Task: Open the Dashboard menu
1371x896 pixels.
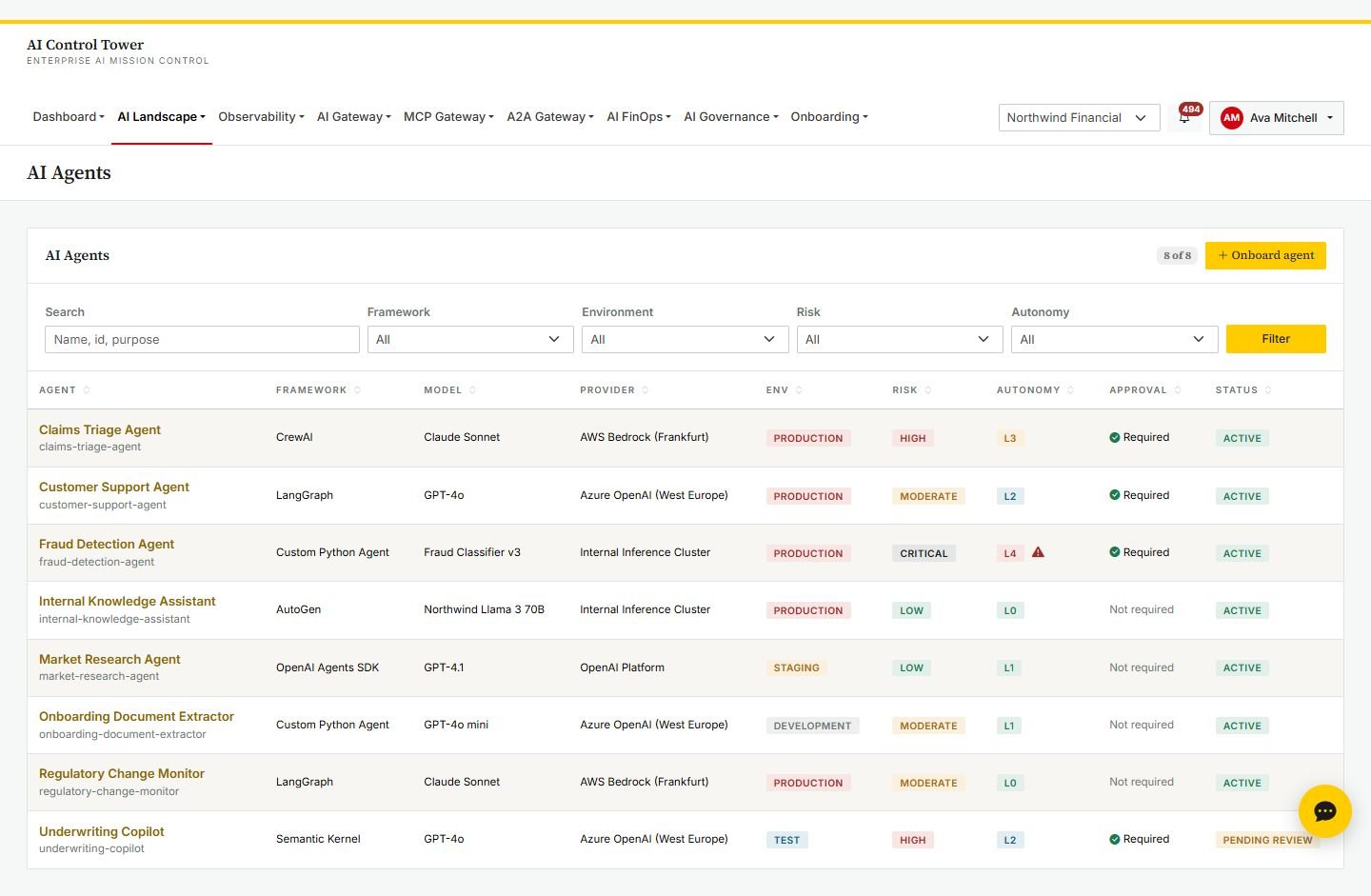Action: click(69, 117)
